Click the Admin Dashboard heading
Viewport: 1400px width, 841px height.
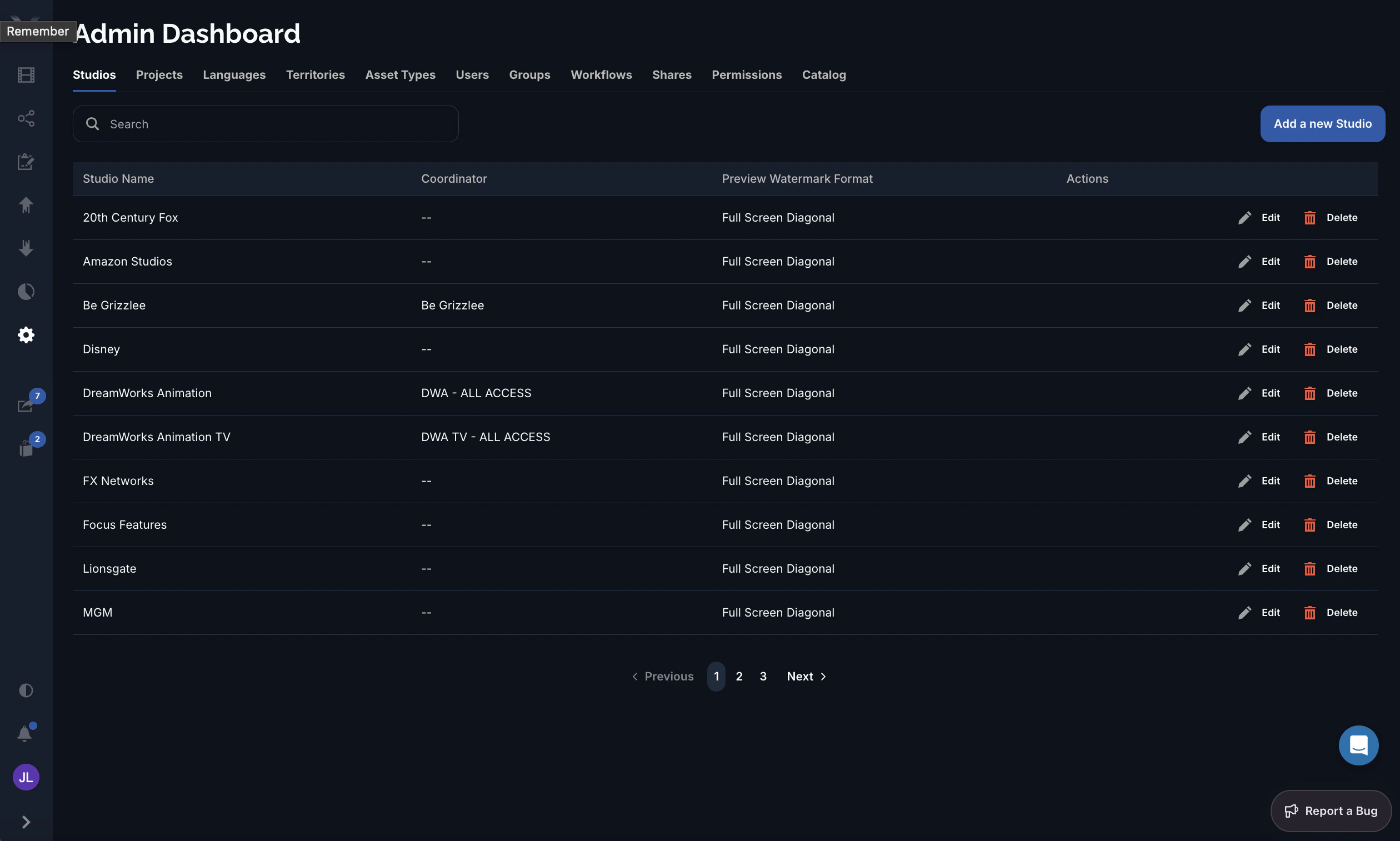click(x=187, y=33)
